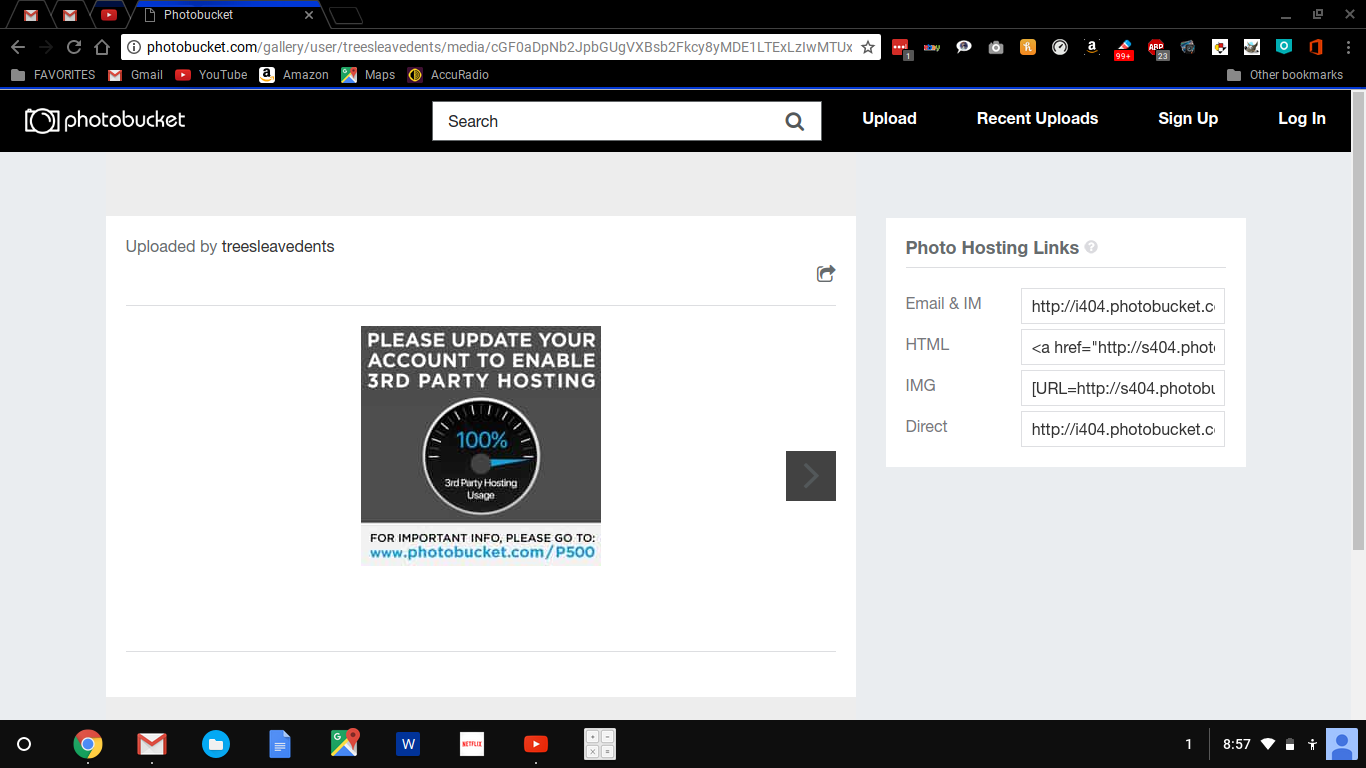Expand the Other bookmarks folder
This screenshot has height=768, width=1366.
tap(1285, 75)
